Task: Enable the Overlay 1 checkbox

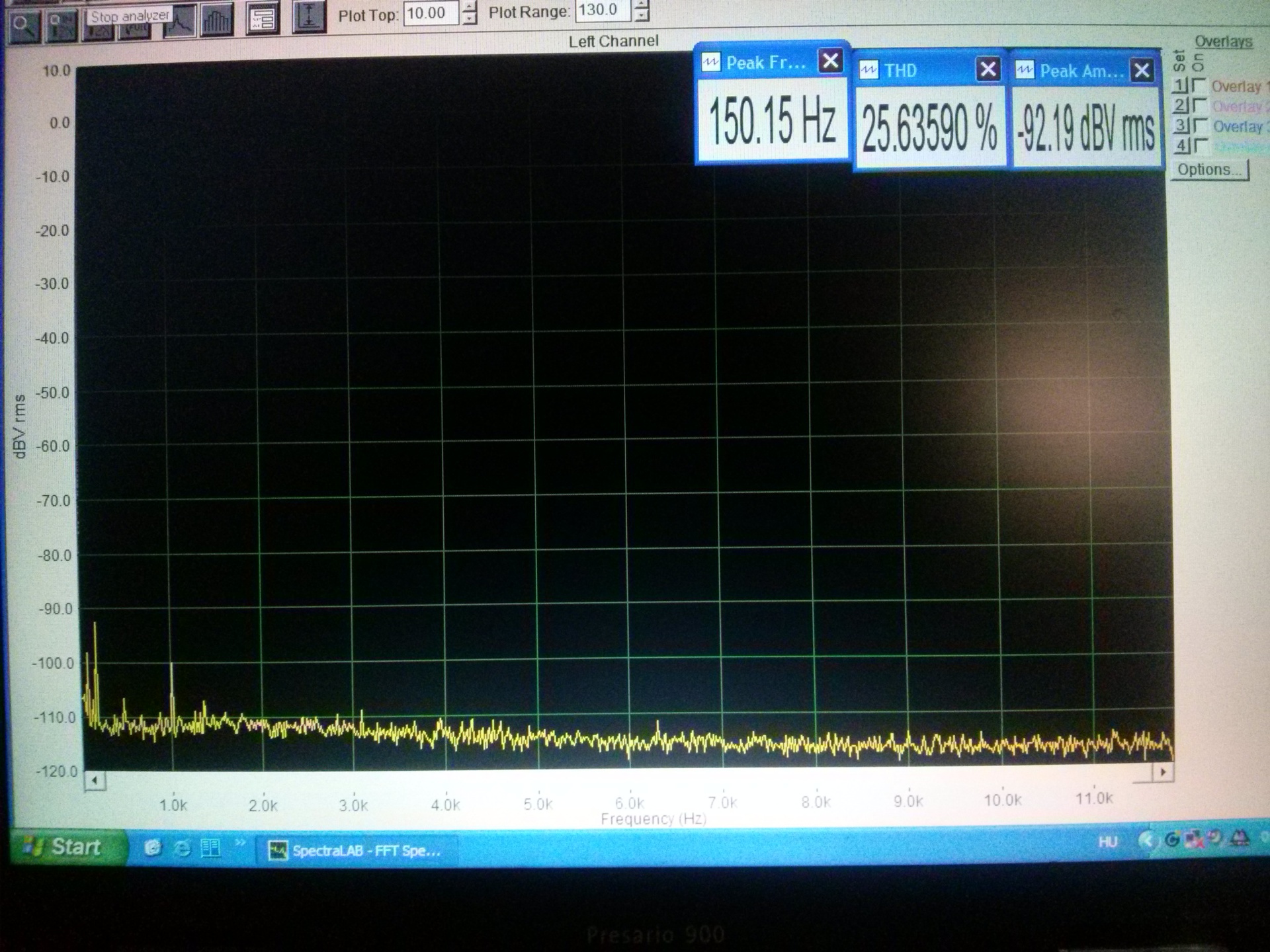Action: [1199, 85]
